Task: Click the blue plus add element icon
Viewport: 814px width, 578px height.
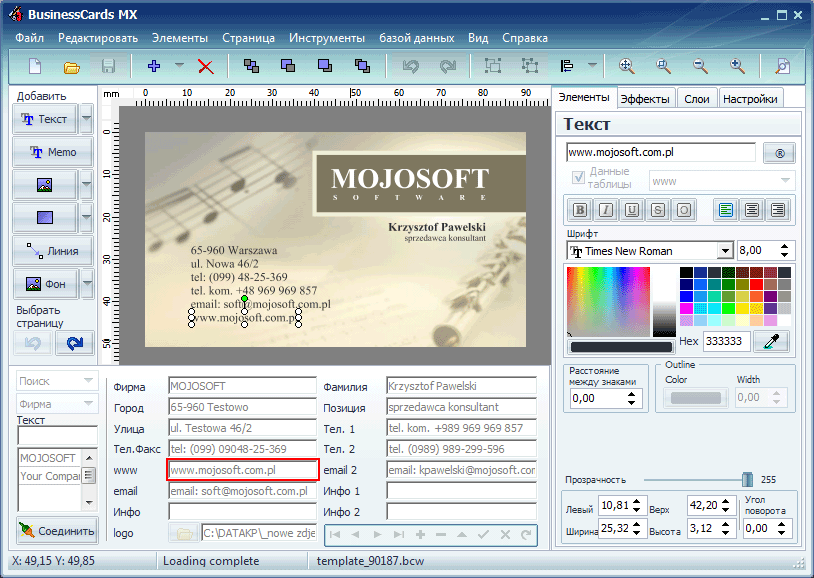Action: 154,66
